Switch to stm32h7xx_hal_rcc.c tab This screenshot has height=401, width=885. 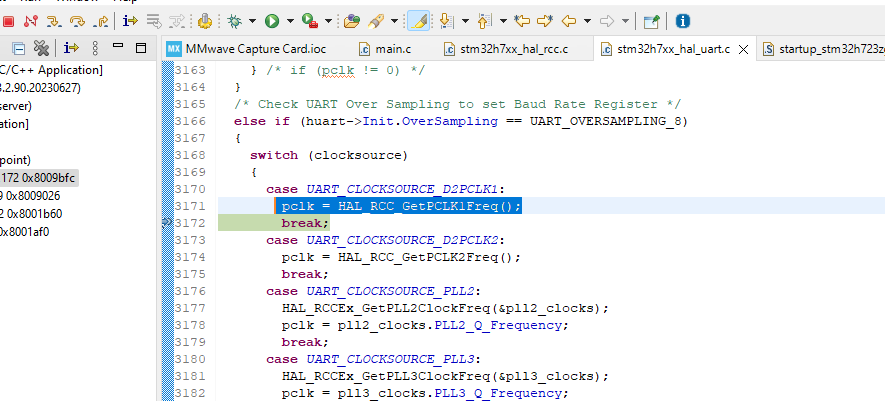505,49
